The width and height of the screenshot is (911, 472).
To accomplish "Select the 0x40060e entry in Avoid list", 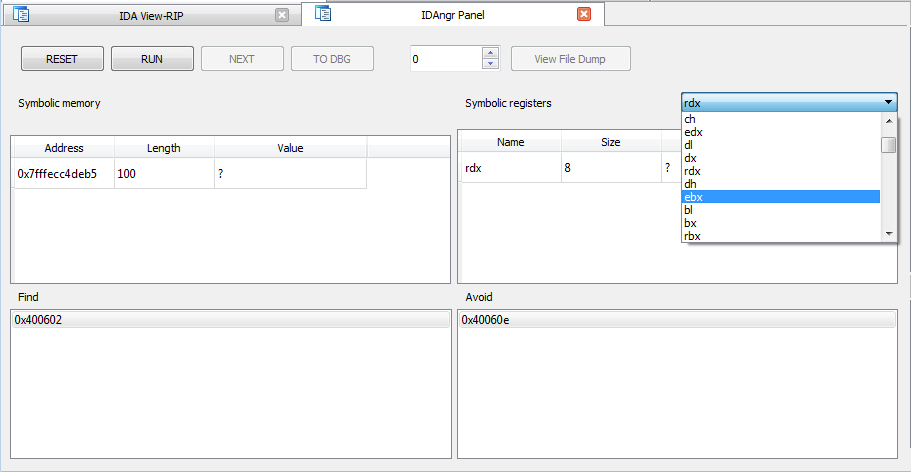I will (677, 319).
